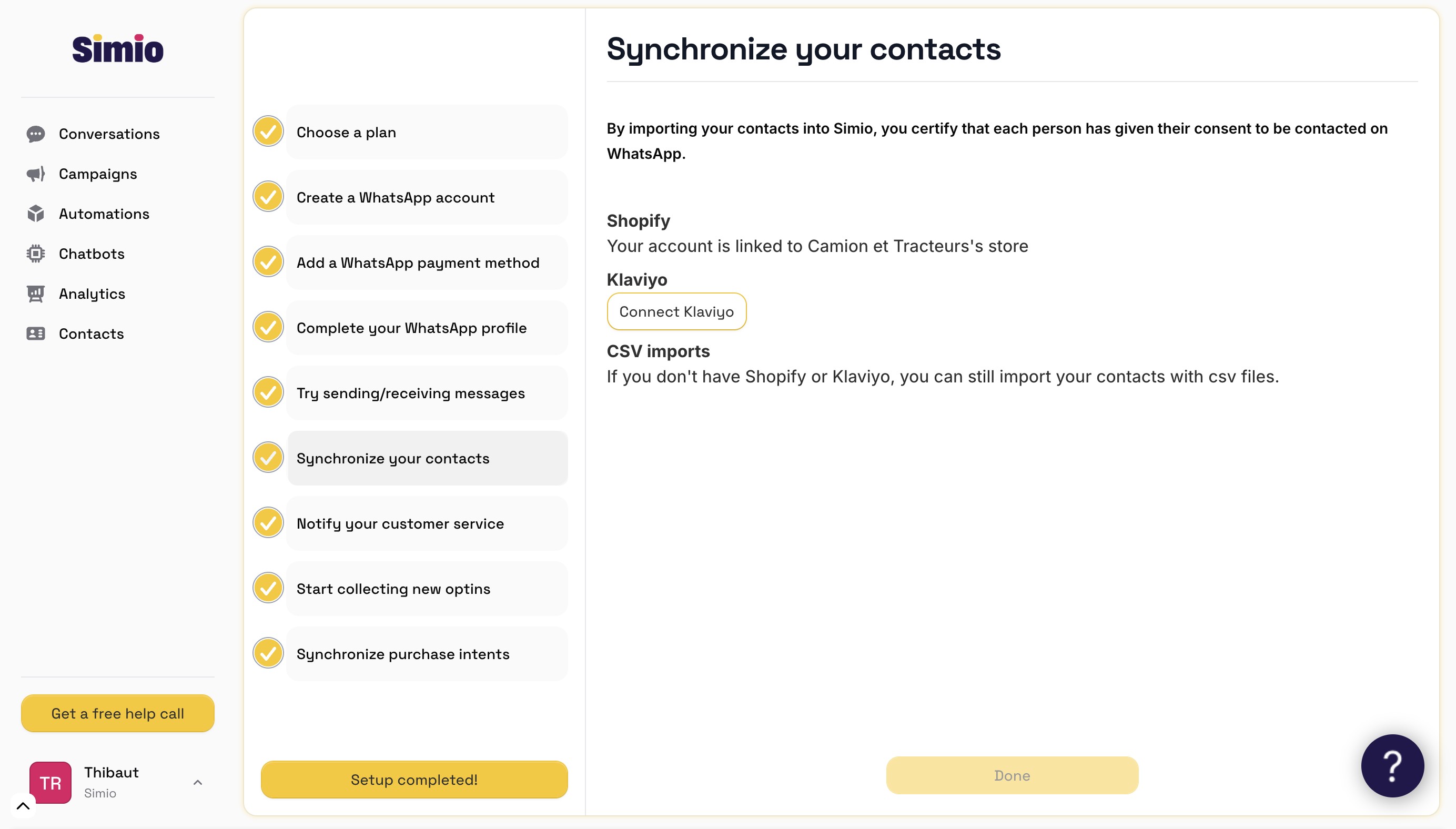Click the Chatbots chip icon
The width and height of the screenshot is (1456, 829).
pos(35,254)
